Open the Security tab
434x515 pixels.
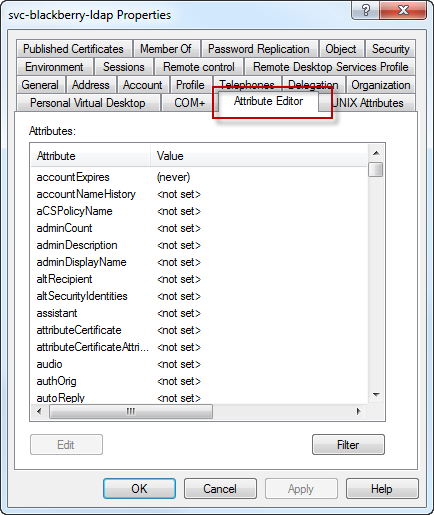click(x=390, y=49)
